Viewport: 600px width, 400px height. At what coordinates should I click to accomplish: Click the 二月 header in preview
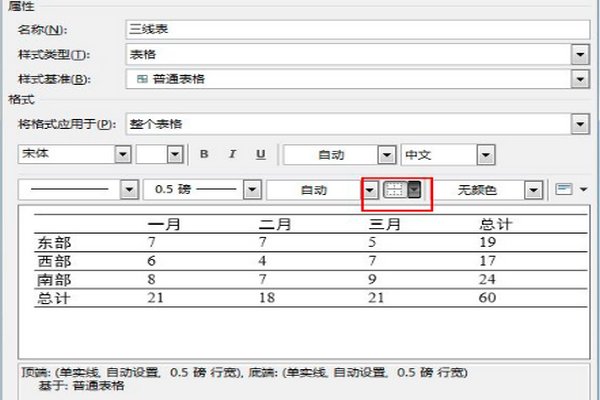(275, 224)
